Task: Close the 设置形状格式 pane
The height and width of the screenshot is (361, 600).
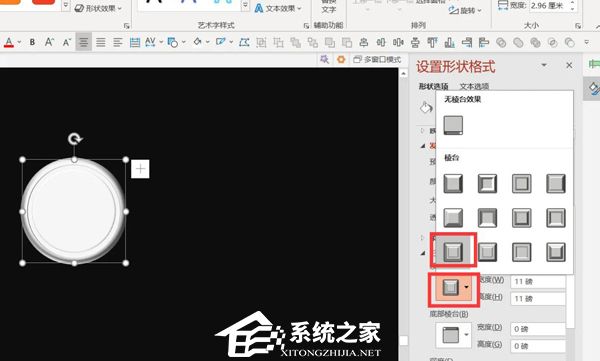Action: (x=569, y=65)
